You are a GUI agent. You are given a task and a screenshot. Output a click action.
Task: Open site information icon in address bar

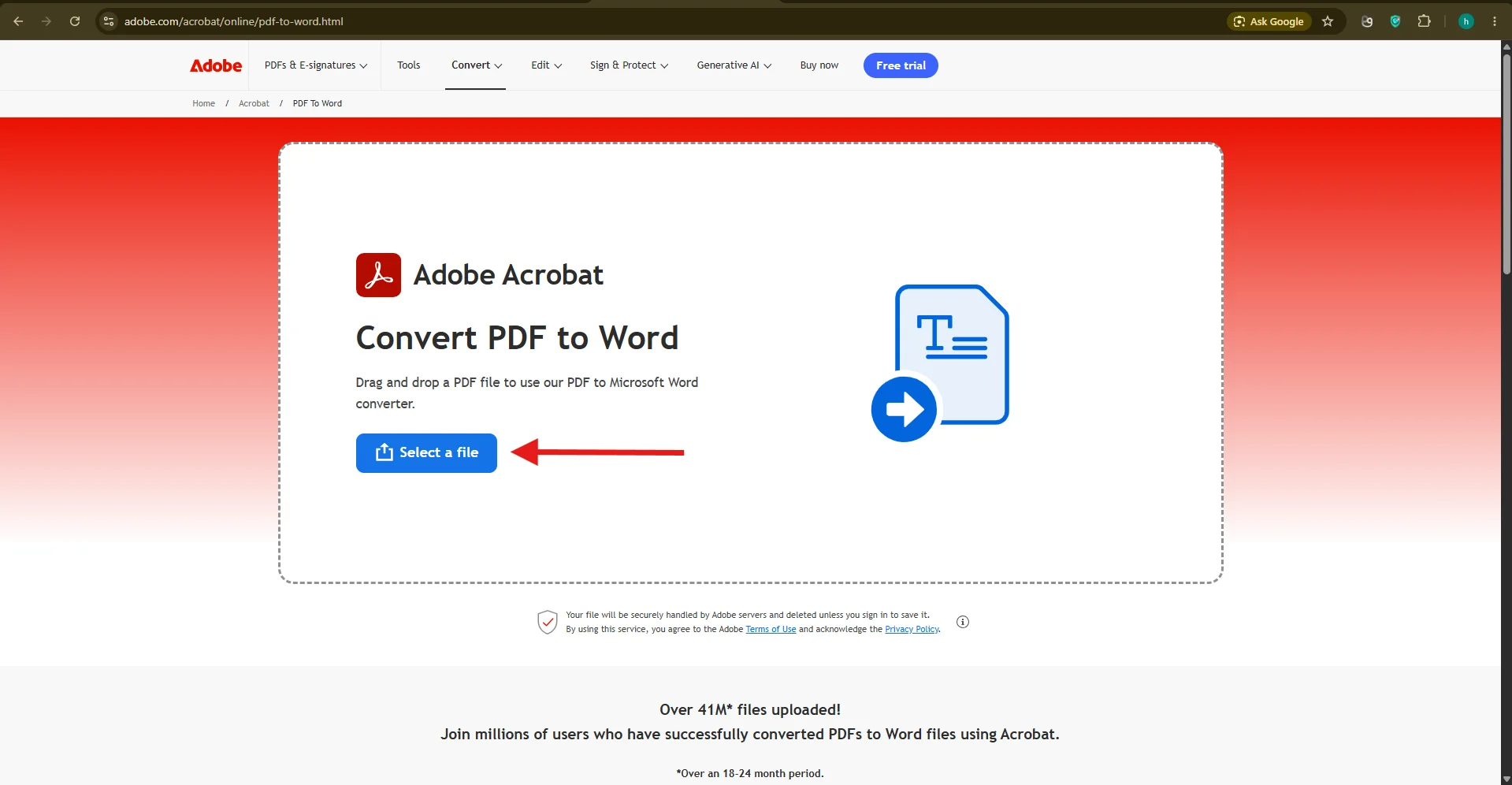click(109, 21)
